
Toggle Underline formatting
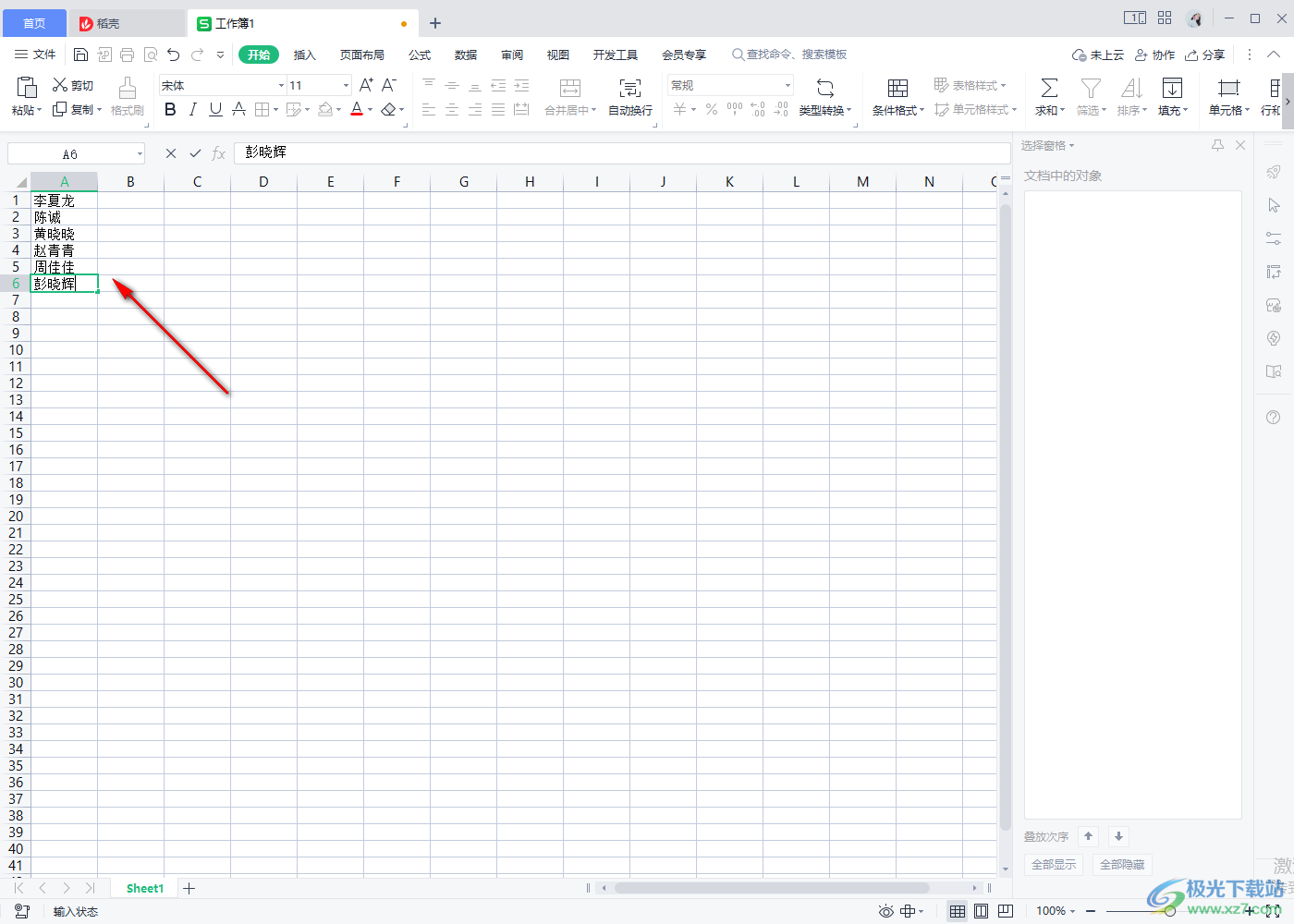point(215,110)
